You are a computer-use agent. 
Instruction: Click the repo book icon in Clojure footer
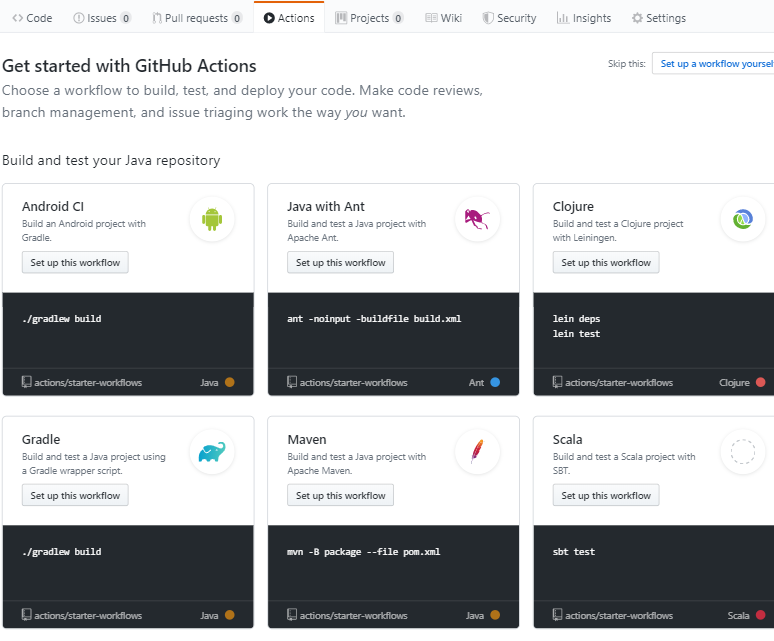(557, 382)
